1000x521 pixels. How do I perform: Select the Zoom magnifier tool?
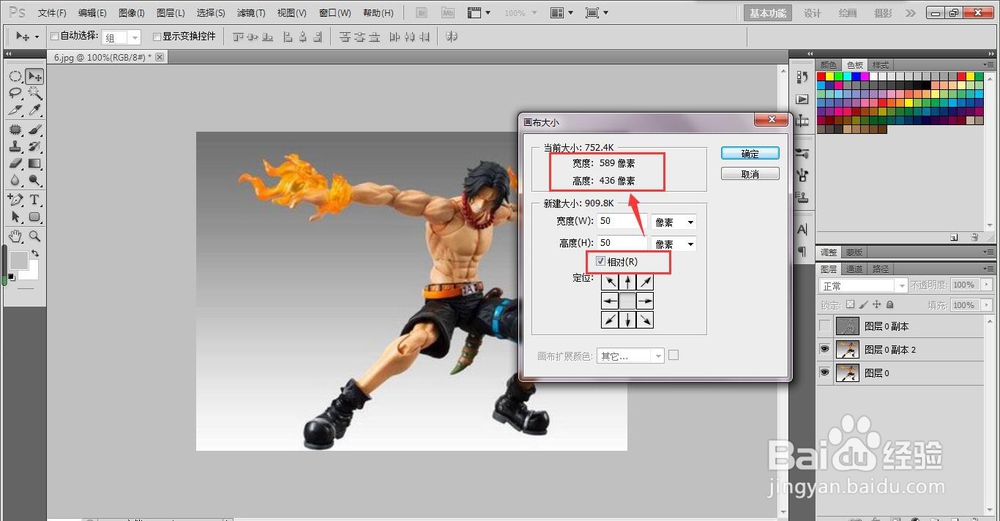coord(35,237)
